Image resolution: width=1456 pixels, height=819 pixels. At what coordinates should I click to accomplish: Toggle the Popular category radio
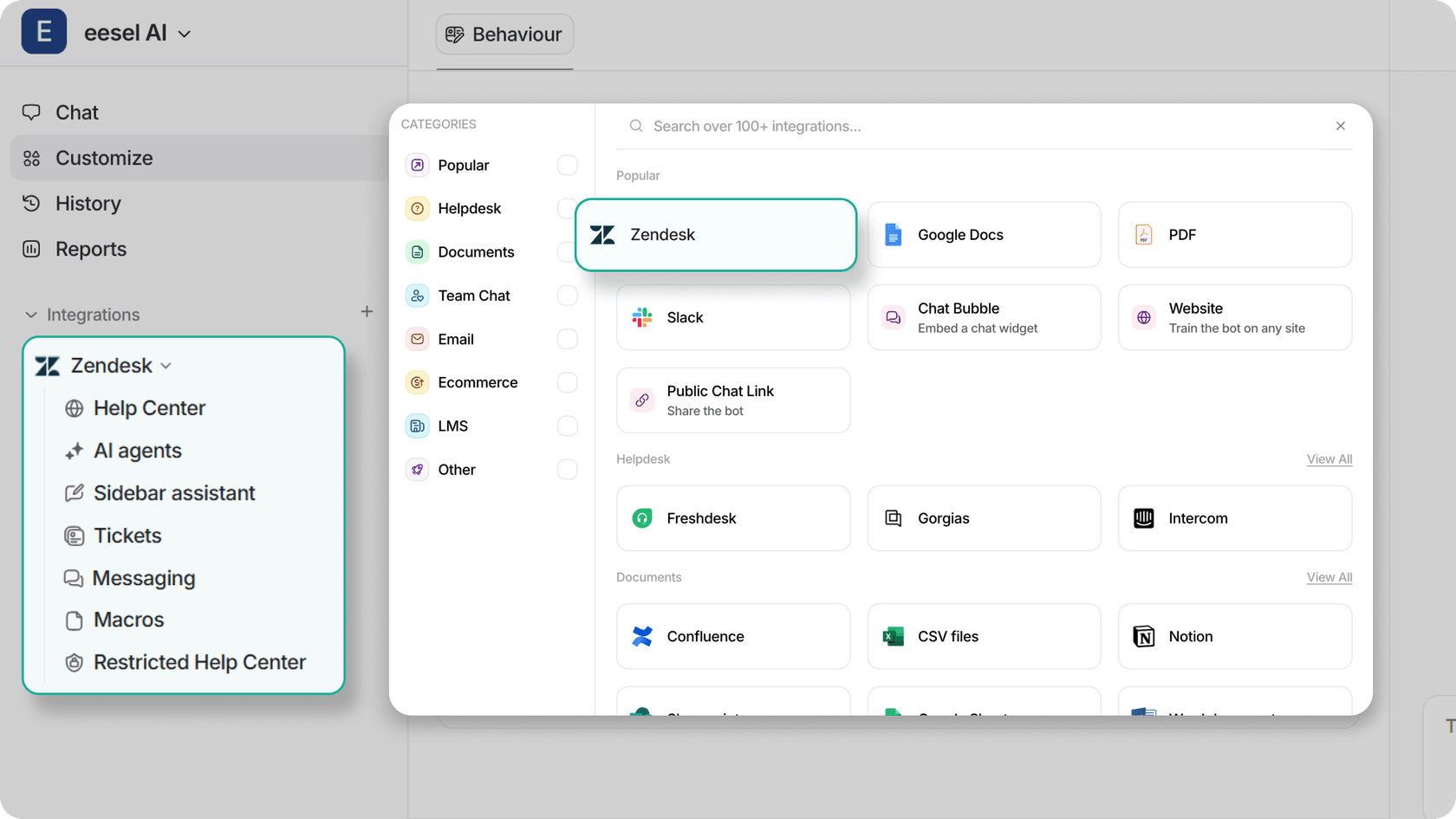568,165
